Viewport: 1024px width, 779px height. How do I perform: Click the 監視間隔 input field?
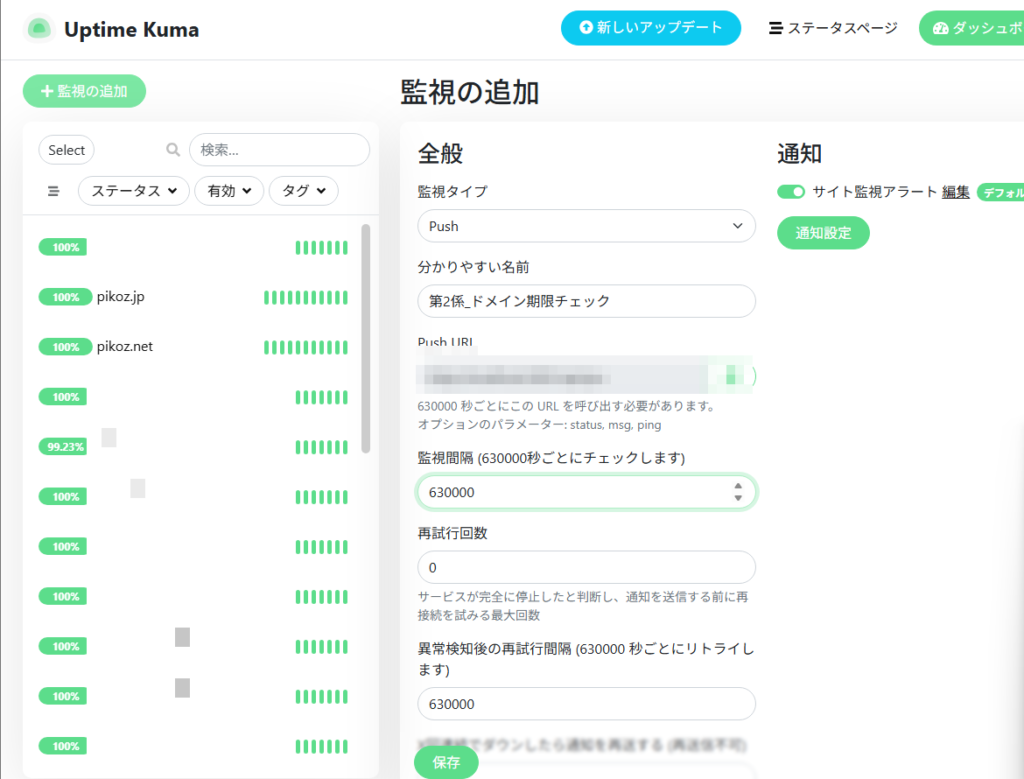tap(586, 492)
